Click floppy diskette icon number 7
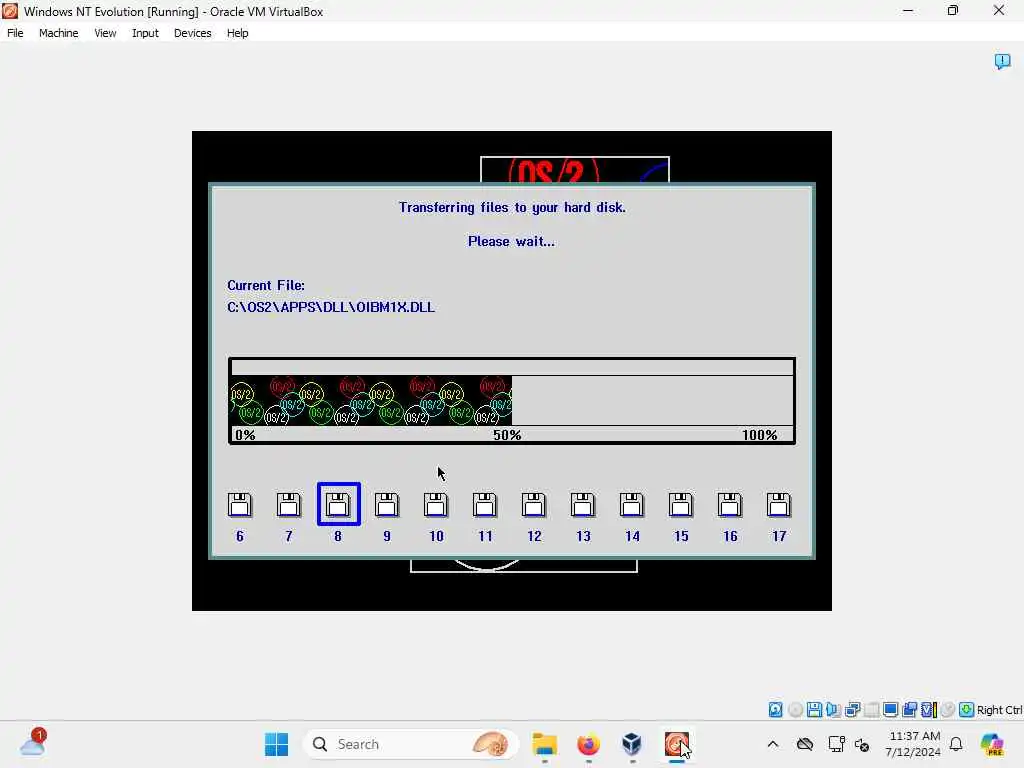Viewport: 1024px width, 768px height. (289, 505)
